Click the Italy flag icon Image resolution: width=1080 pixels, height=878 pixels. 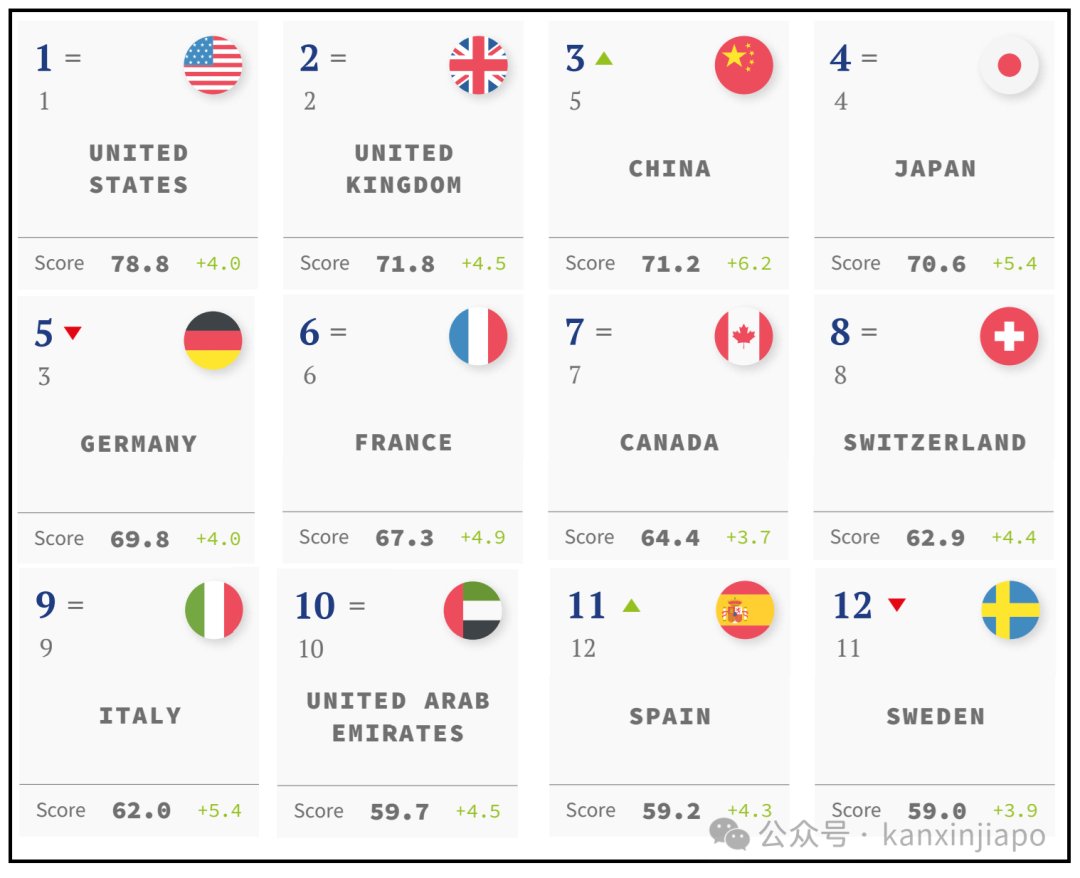coord(214,610)
